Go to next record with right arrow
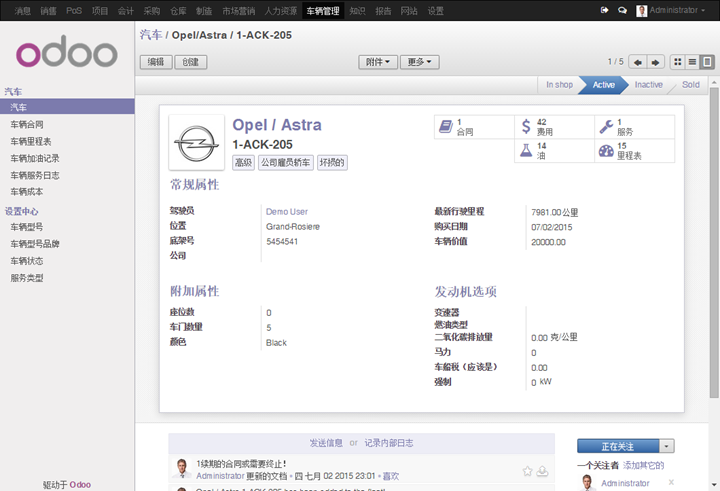This screenshot has height=491, width=720. point(655,62)
